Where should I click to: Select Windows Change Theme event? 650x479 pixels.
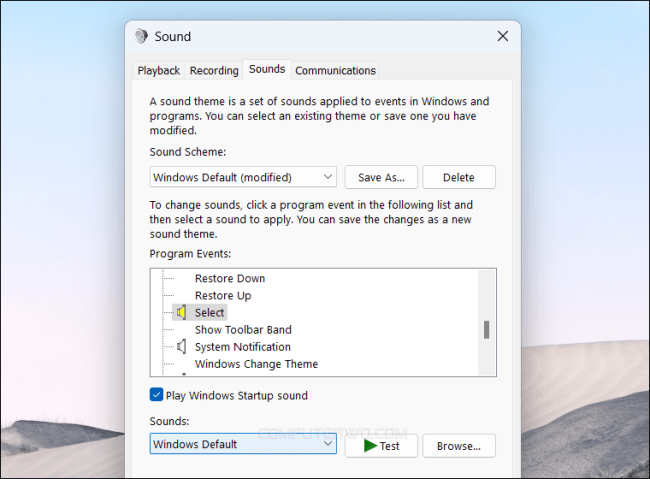pos(256,364)
